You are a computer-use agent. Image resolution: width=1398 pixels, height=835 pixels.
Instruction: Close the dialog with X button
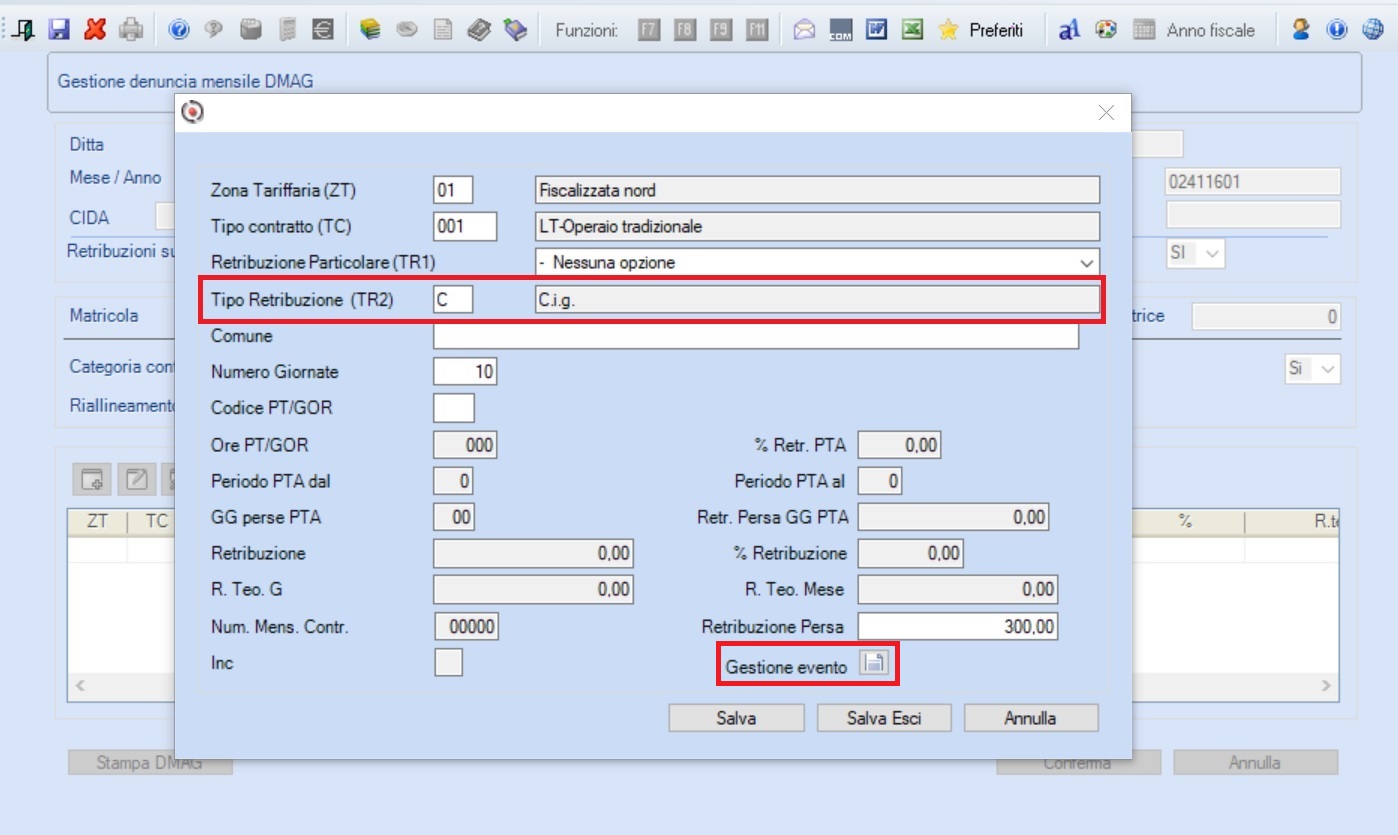pyautogui.click(x=1106, y=113)
